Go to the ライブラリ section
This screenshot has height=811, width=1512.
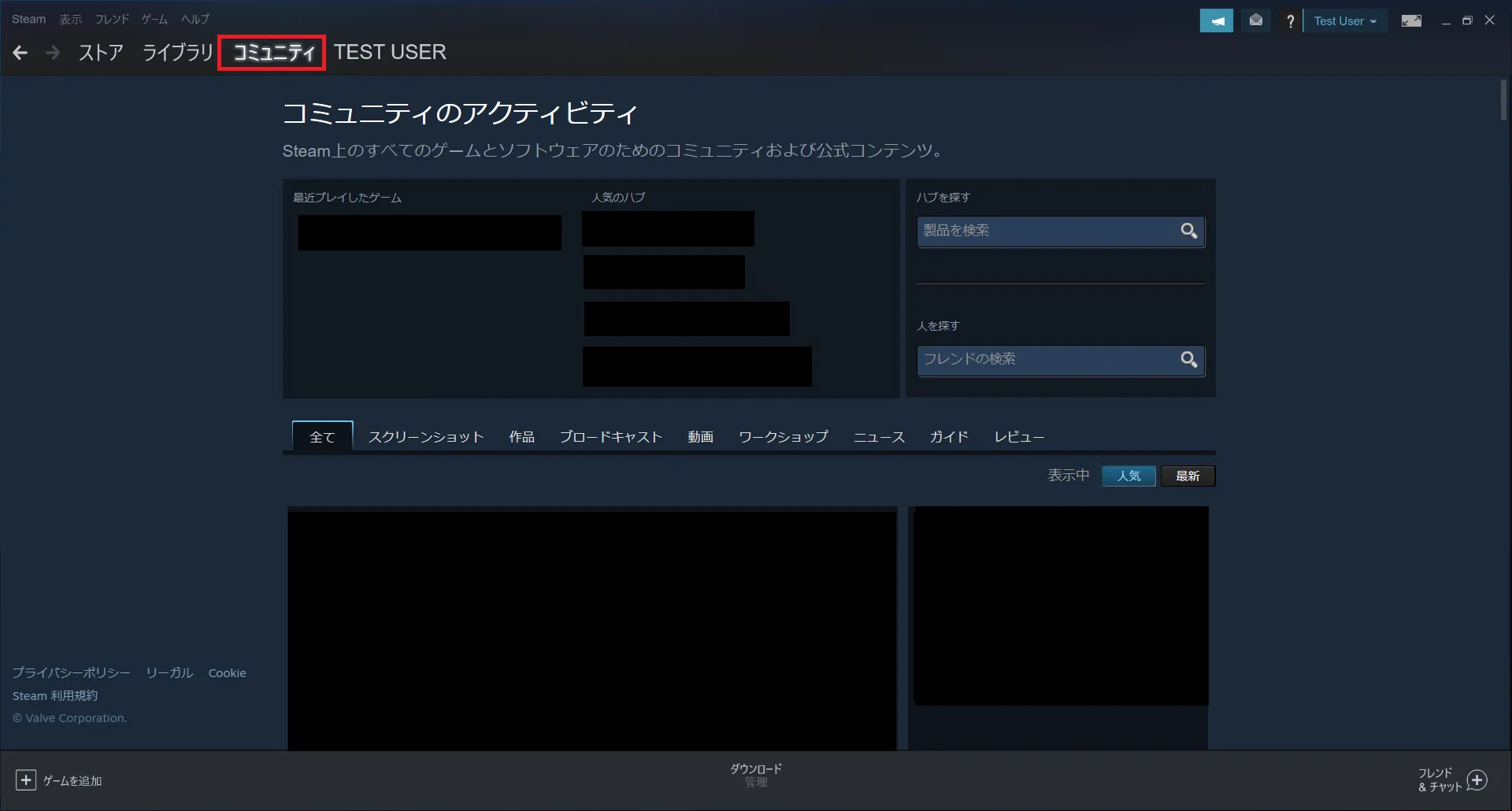tap(178, 53)
